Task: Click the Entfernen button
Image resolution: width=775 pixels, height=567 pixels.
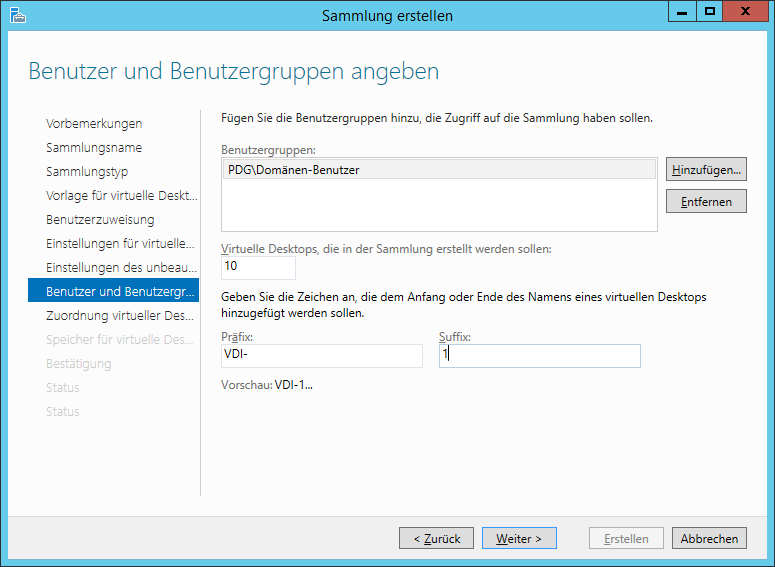Action: [x=707, y=202]
